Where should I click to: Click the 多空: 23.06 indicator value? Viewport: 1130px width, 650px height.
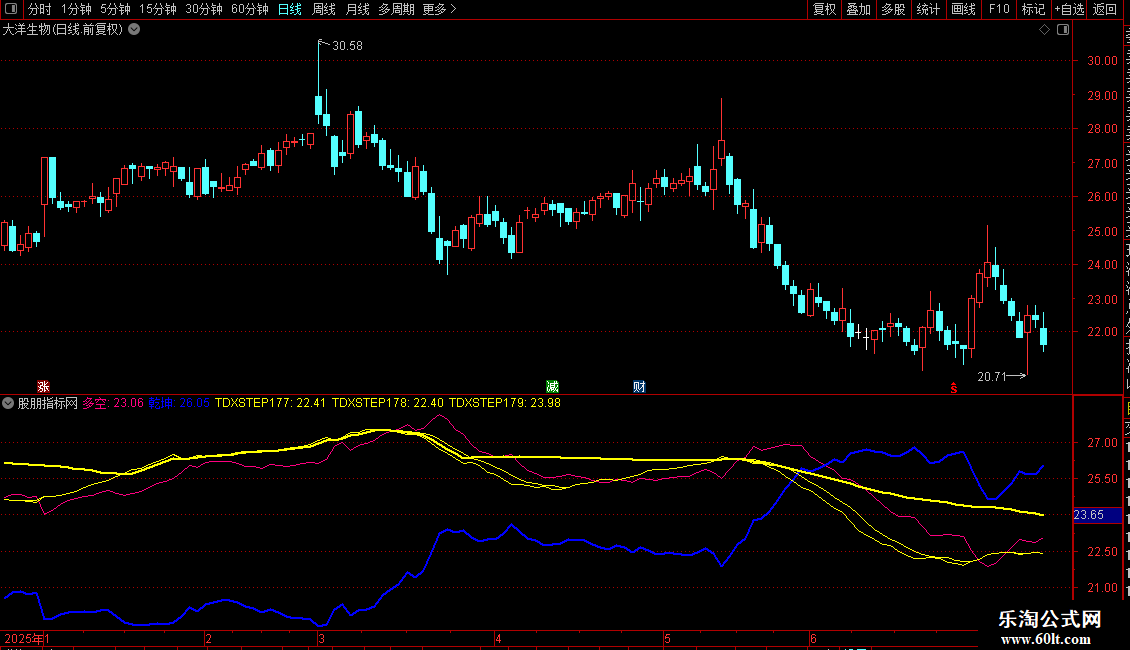pos(113,404)
